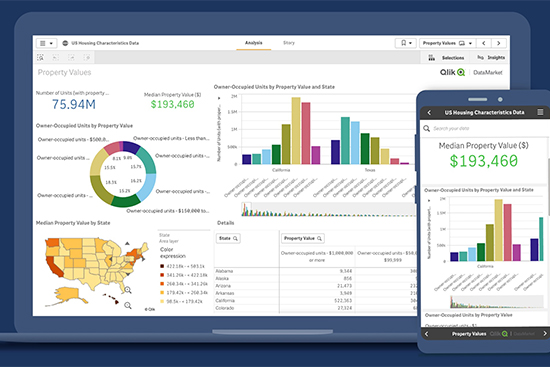Click the darkest 422.18k legend swatch
The image size is (550, 367).
coord(162,266)
